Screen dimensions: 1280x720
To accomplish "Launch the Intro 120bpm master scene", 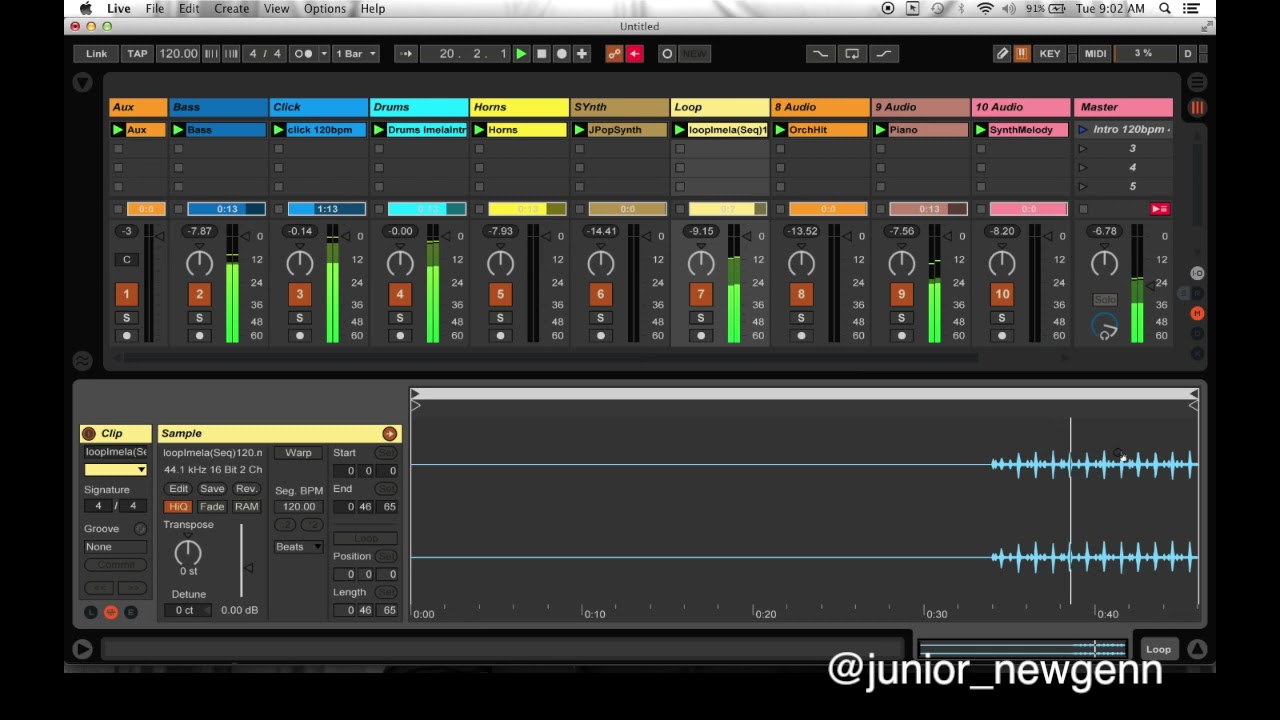I will click(x=1082, y=130).
